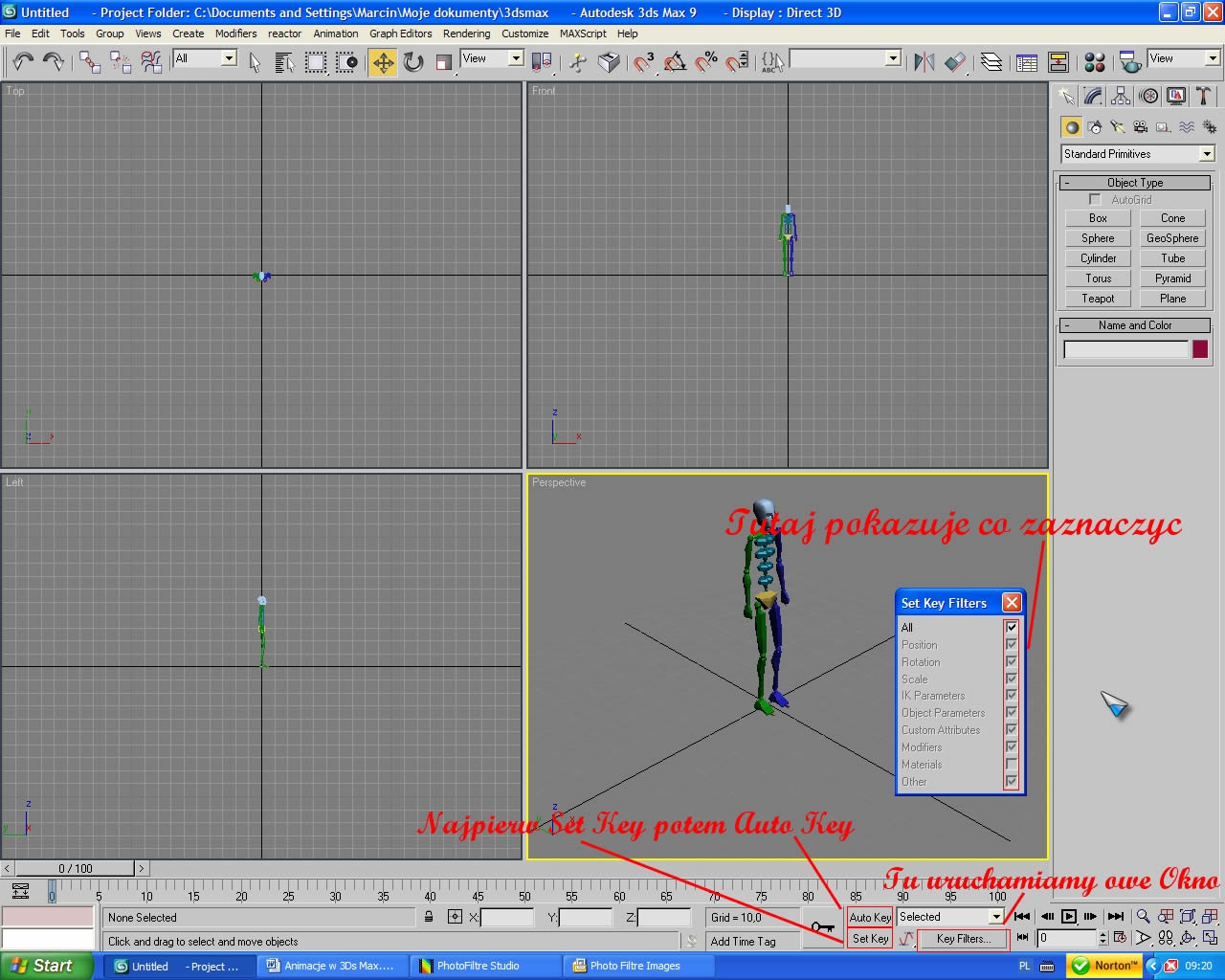This screenshot has height=980, width=1225.
Task: Click the Cameras category icon
Action: pyautogui.click(x=1140, y=126)
